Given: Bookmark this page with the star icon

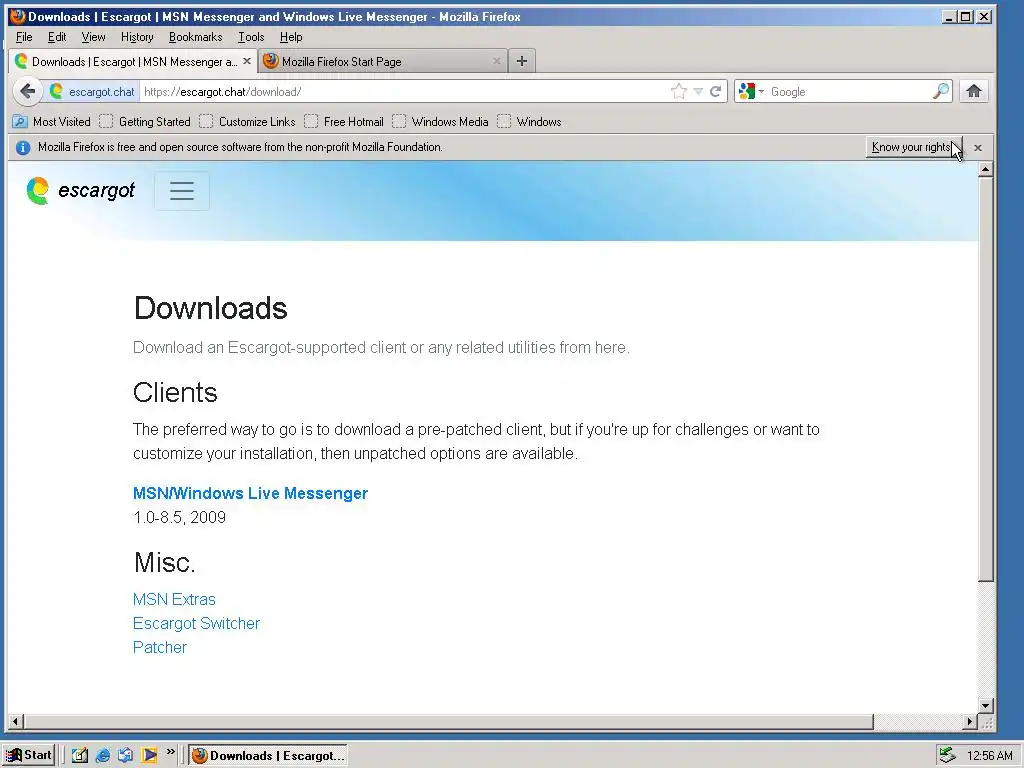Looking at the screenshot, I should click(679, 91).
